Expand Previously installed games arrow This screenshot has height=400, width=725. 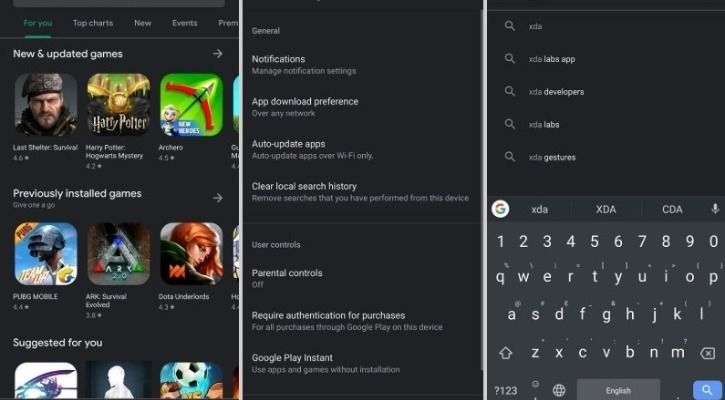(x=218, y=198)
